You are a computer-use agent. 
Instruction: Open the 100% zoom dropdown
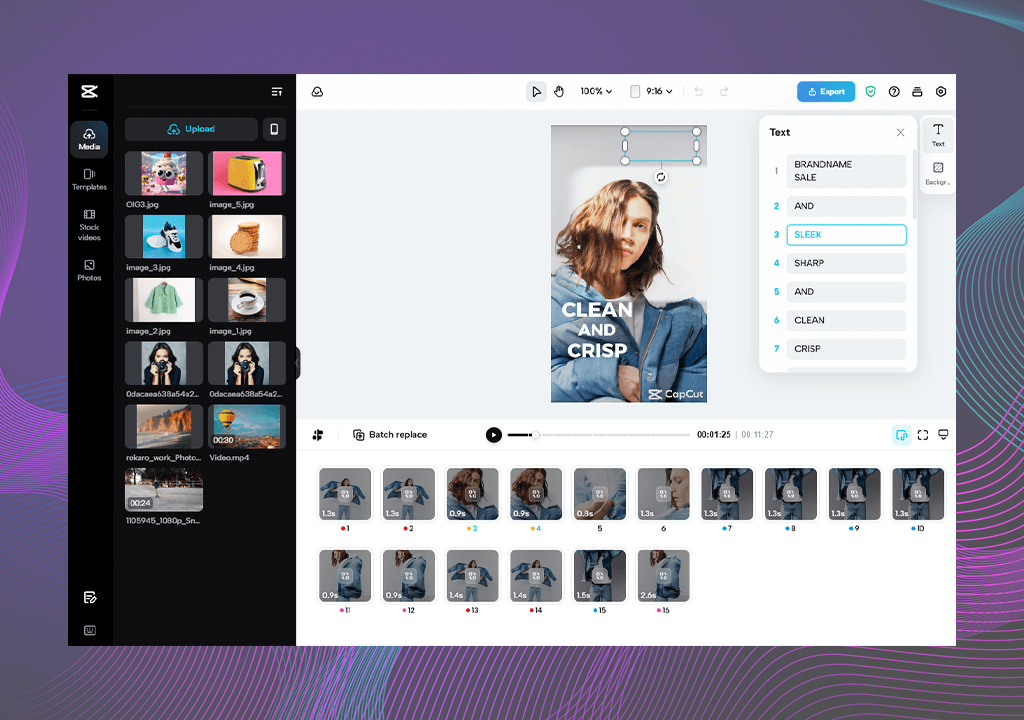[596, 91]
